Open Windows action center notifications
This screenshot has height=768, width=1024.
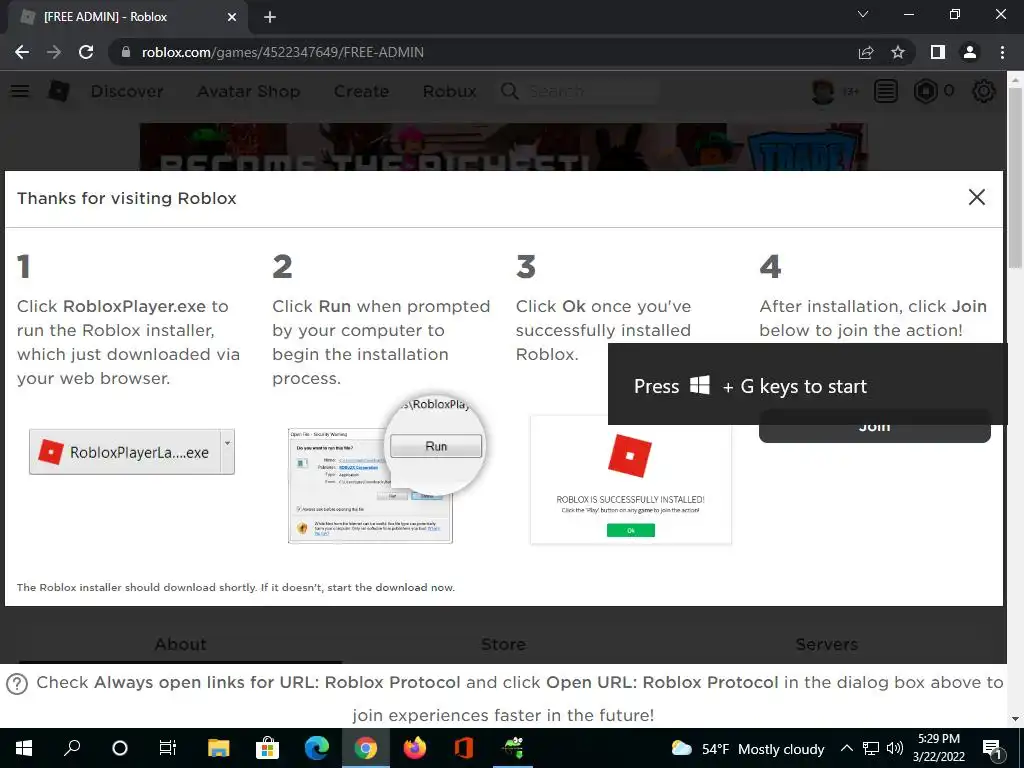tap(992, 749)
